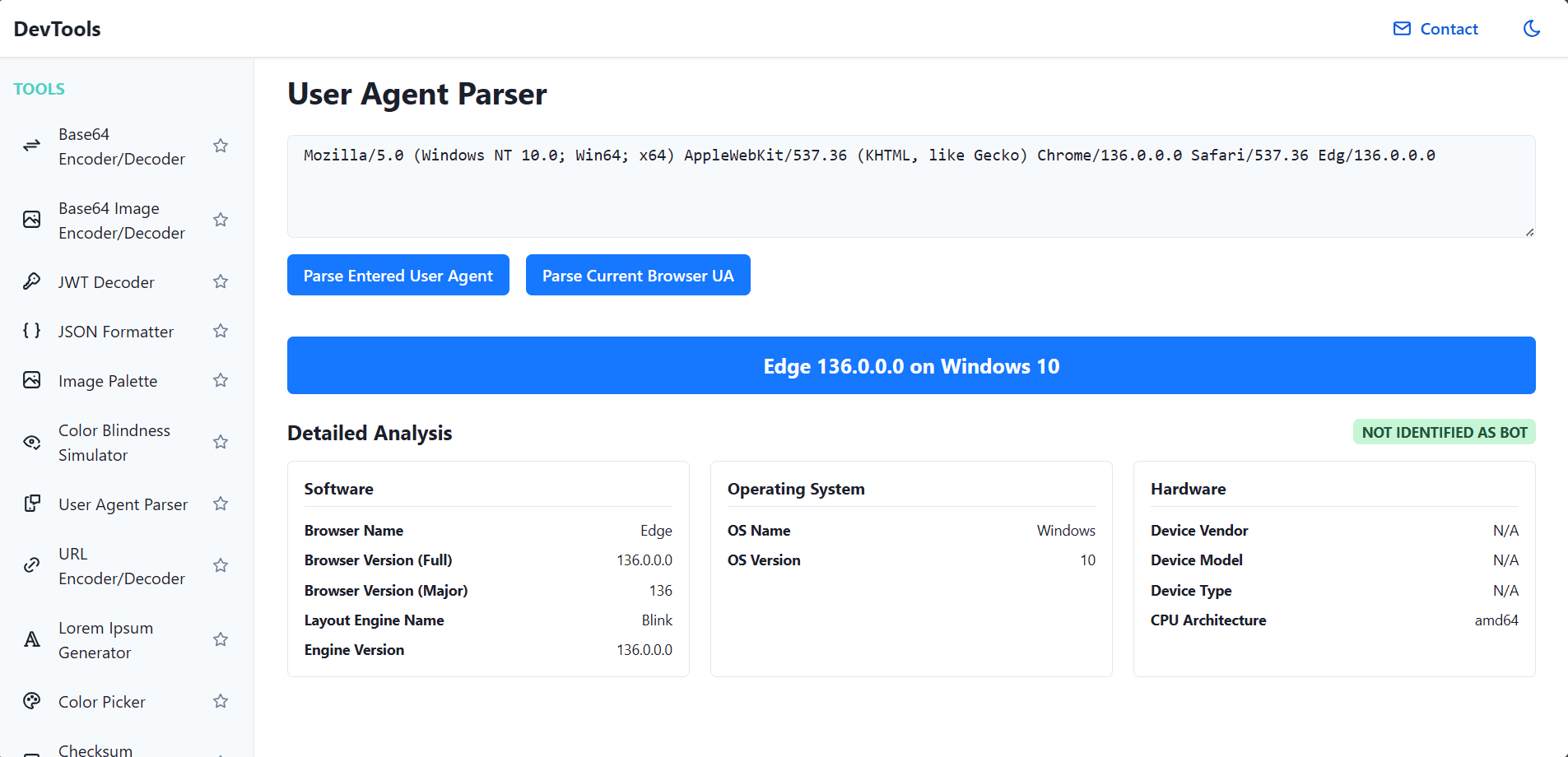This screenshot has height=757, width=1568.
Task: Toggle favorite star for JSON Formatter
Action: tap(221, 331)
